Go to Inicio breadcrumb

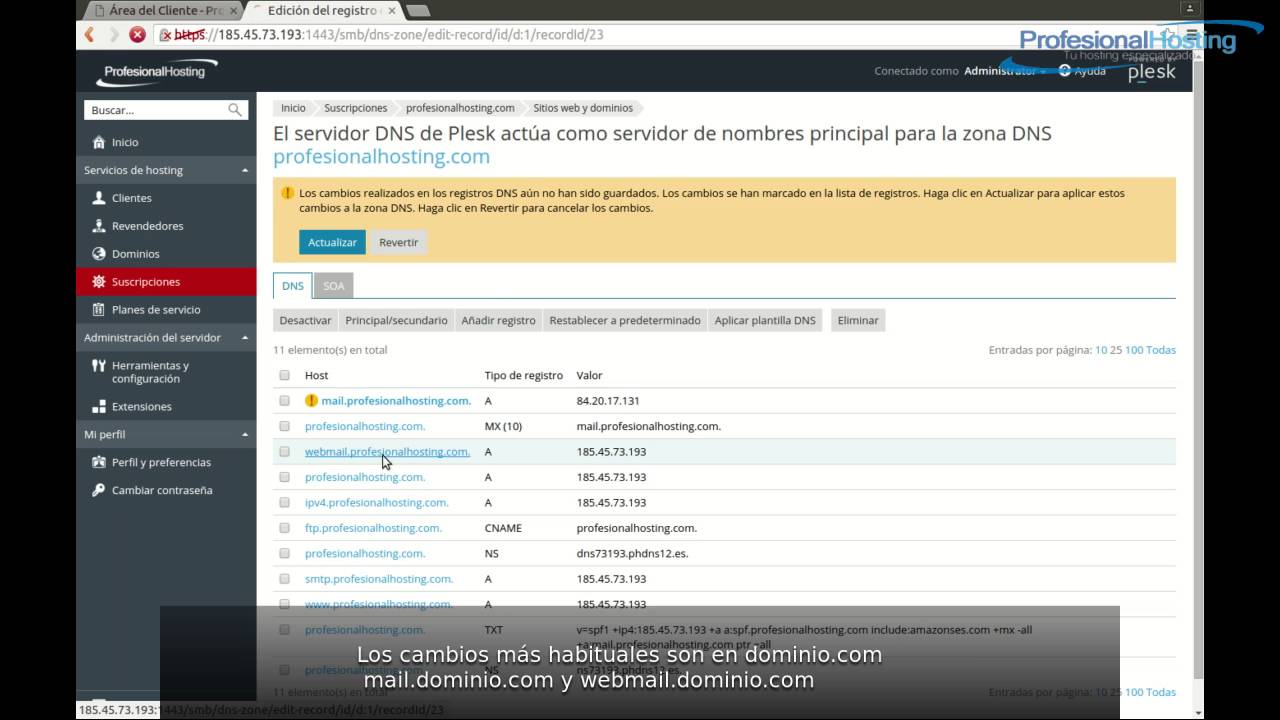pyautogui.click(x=293, y=108)
